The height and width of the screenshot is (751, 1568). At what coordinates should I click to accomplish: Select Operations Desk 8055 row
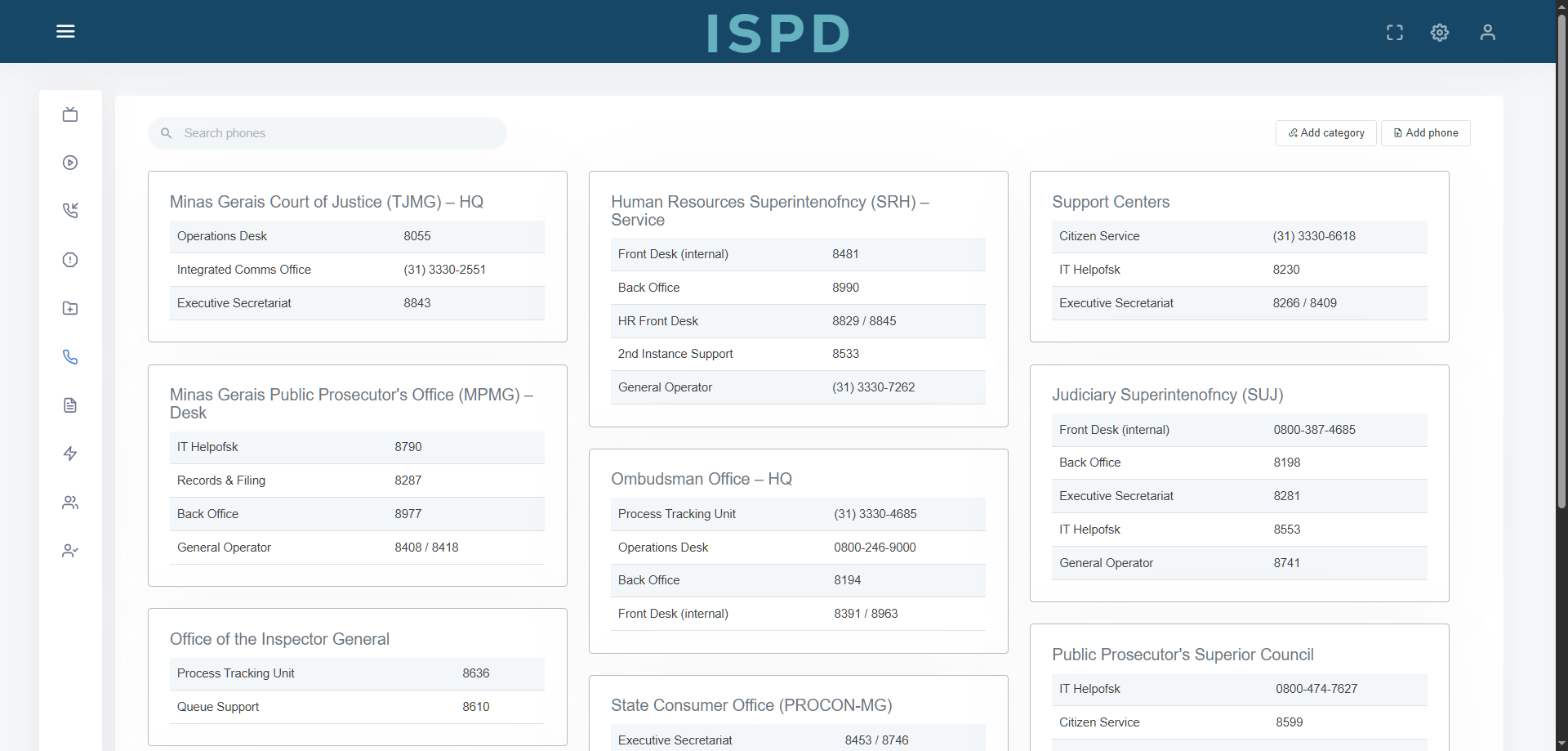click(357, 236)
